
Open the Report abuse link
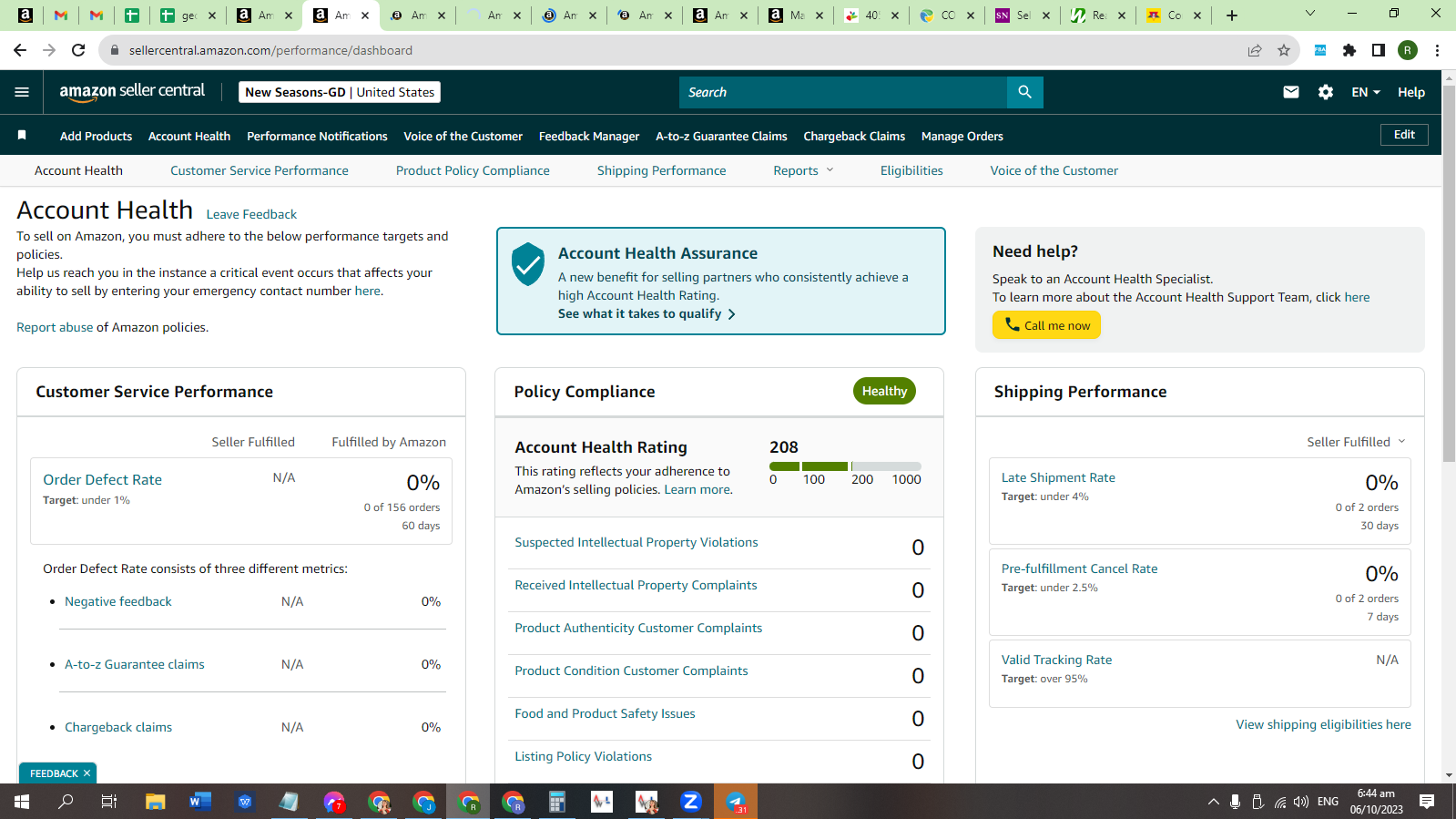click(55, 327)
